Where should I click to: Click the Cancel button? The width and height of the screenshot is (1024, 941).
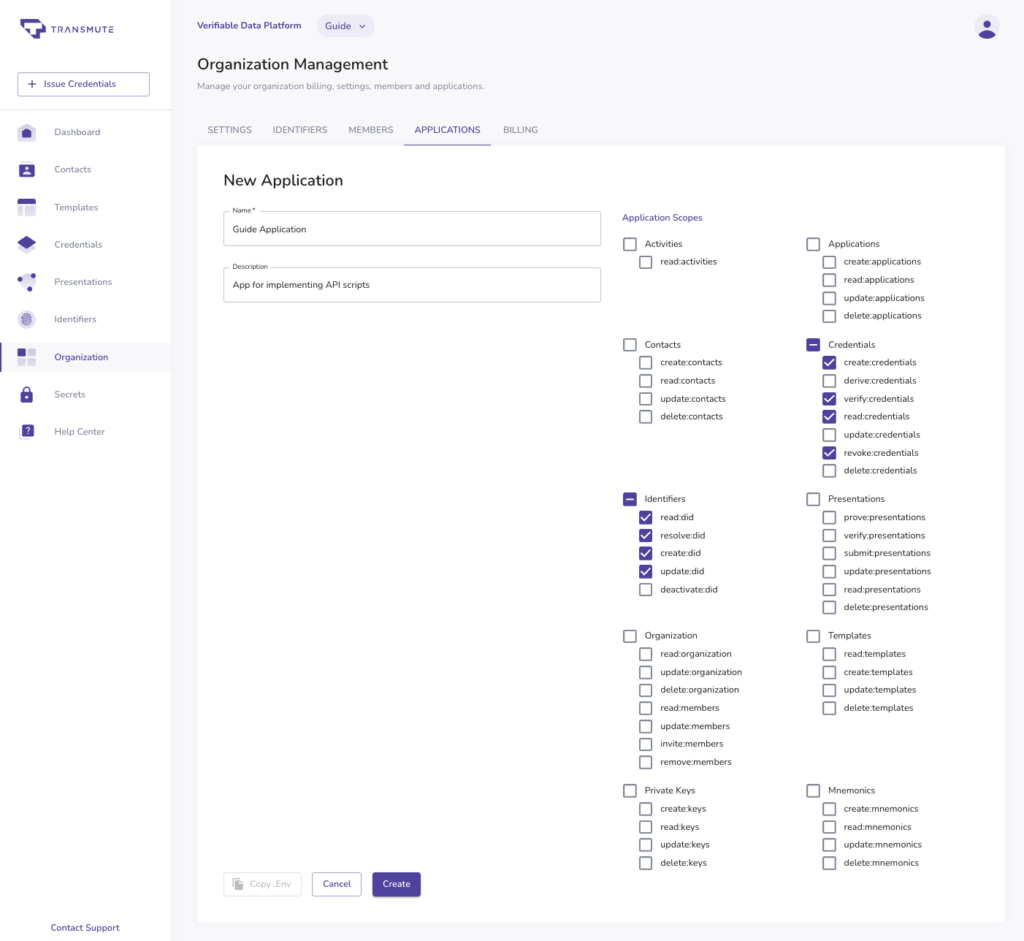336,884
